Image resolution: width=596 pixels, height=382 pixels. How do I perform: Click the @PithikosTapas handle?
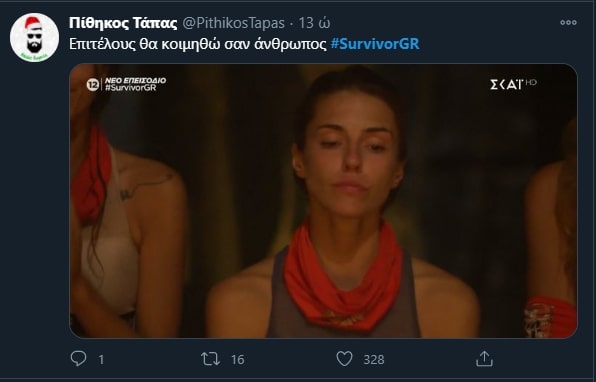point(233,23)
